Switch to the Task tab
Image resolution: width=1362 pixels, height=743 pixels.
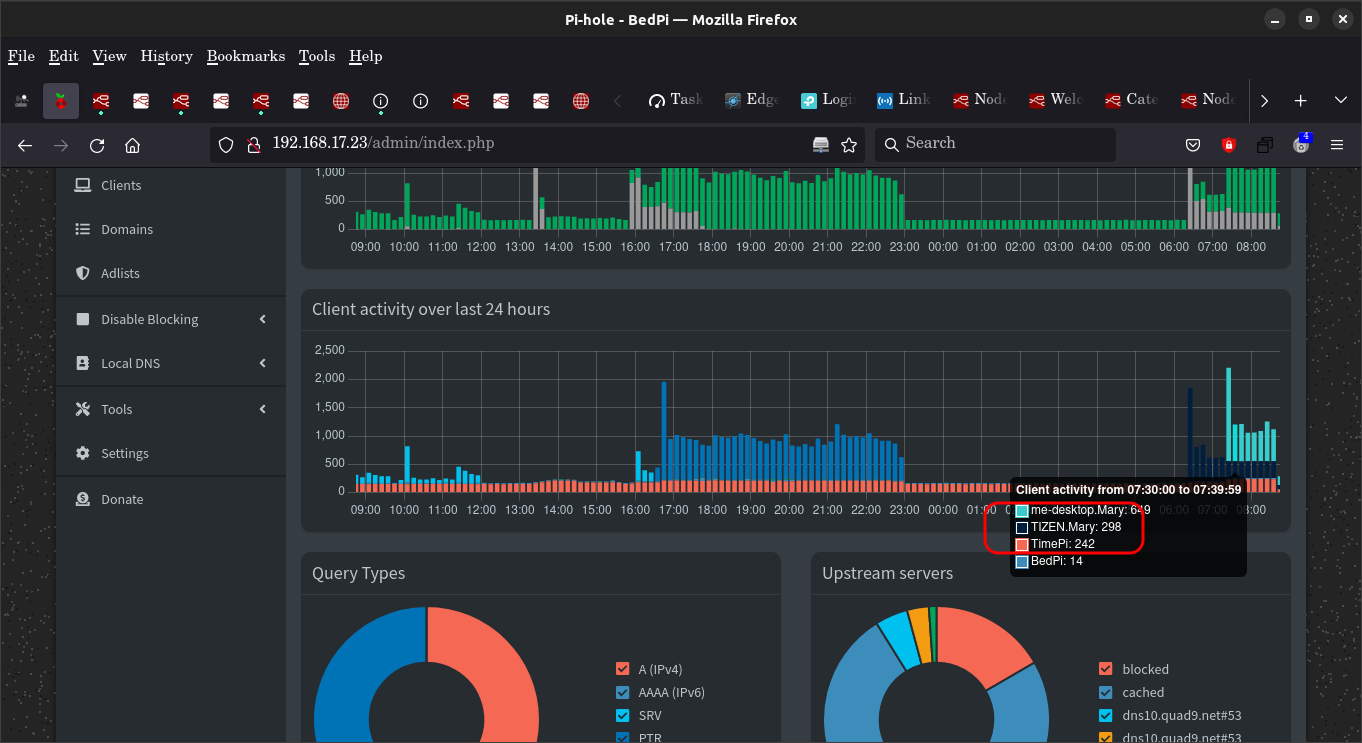[675, 100]
